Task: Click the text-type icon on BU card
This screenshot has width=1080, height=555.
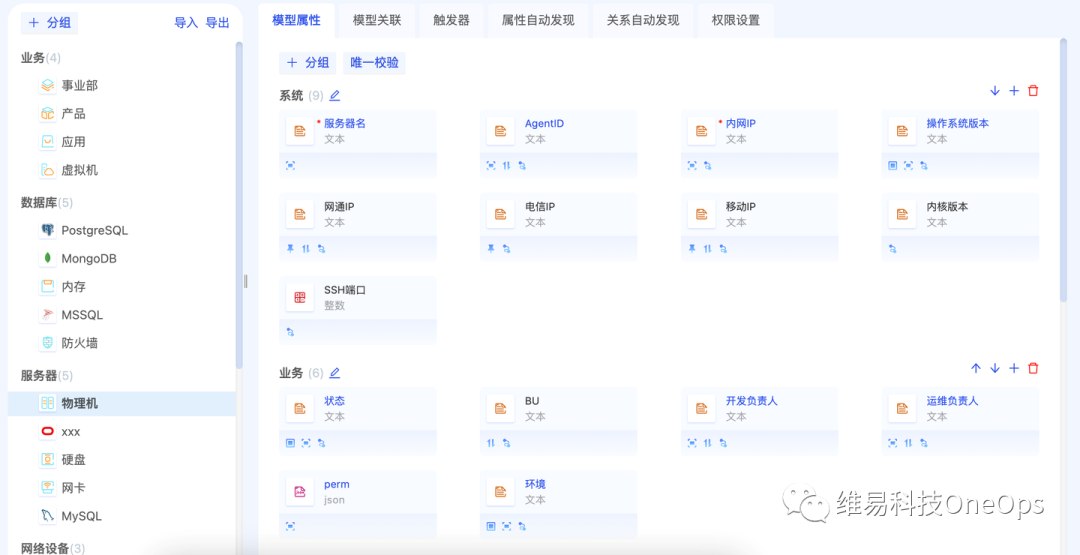Action: pos(501,408)
